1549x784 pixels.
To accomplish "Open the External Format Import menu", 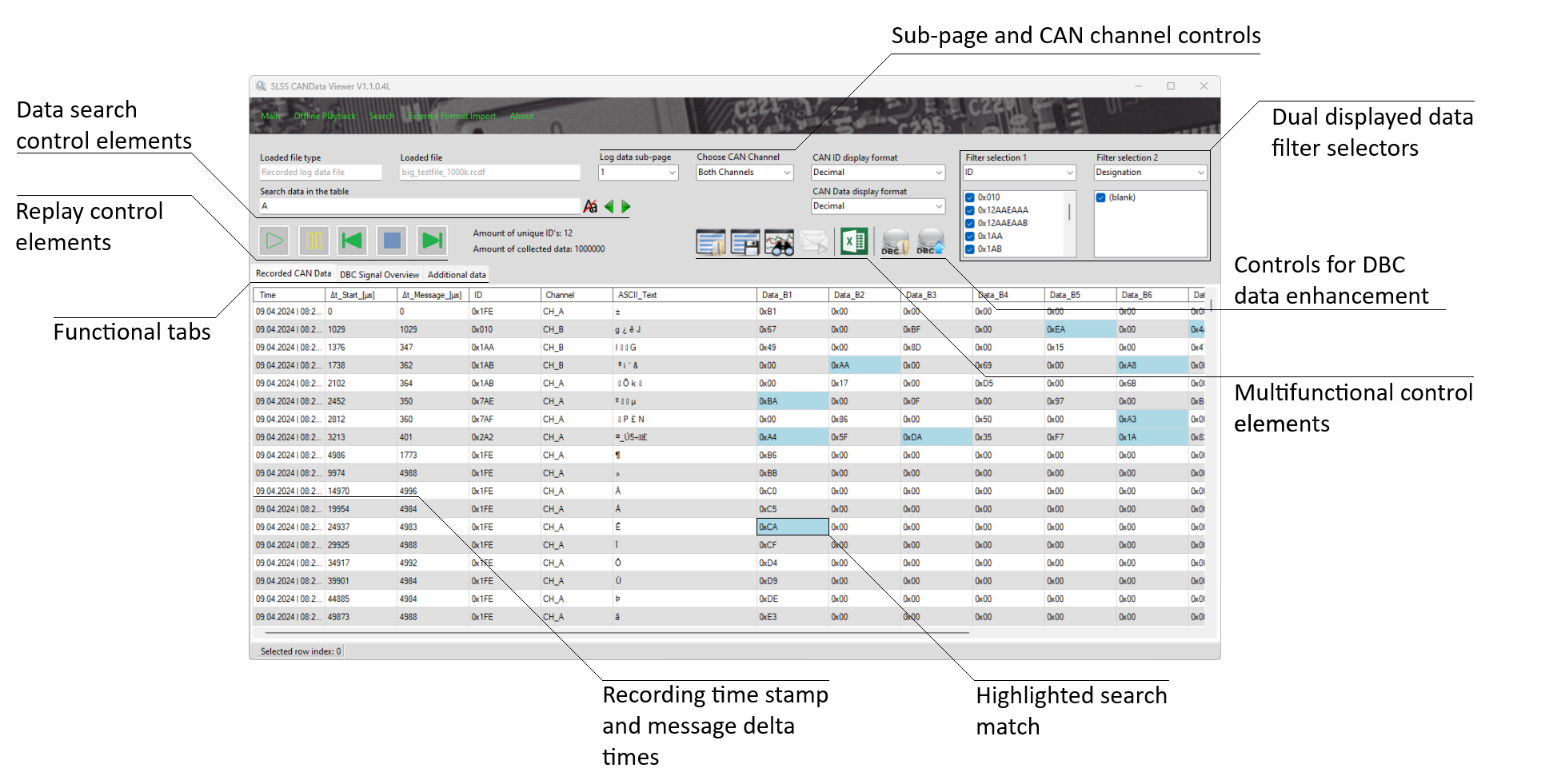I will (x=452, y=116).
